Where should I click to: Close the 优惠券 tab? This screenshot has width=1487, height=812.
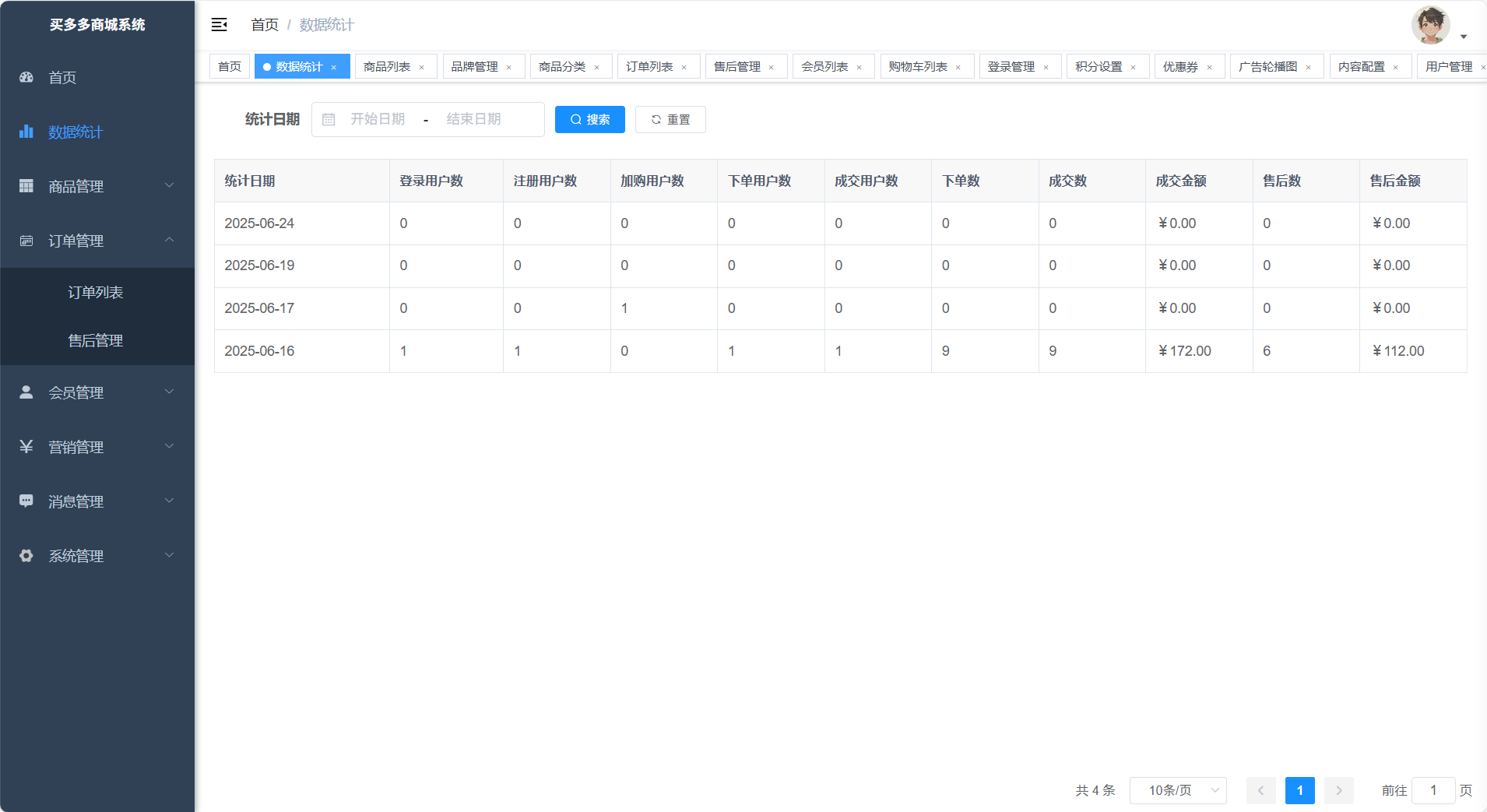(1209, 68)
